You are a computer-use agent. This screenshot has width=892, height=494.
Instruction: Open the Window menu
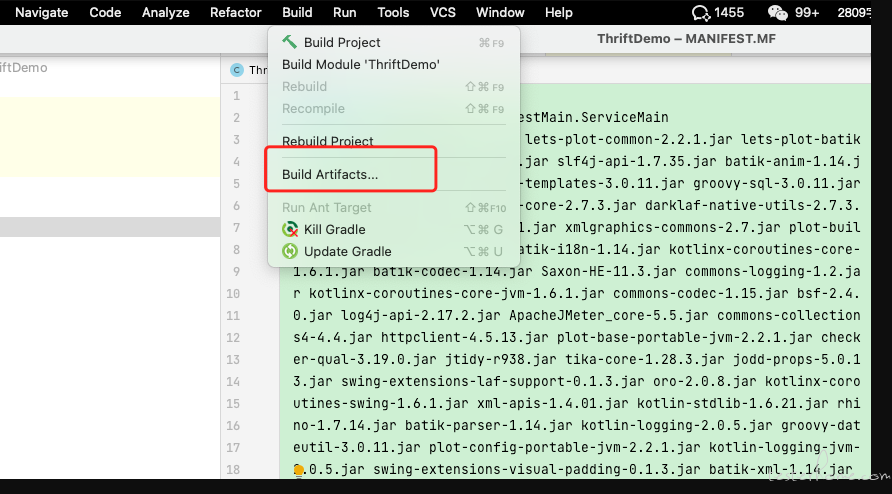pyautogui.click(x=500, y=13)
